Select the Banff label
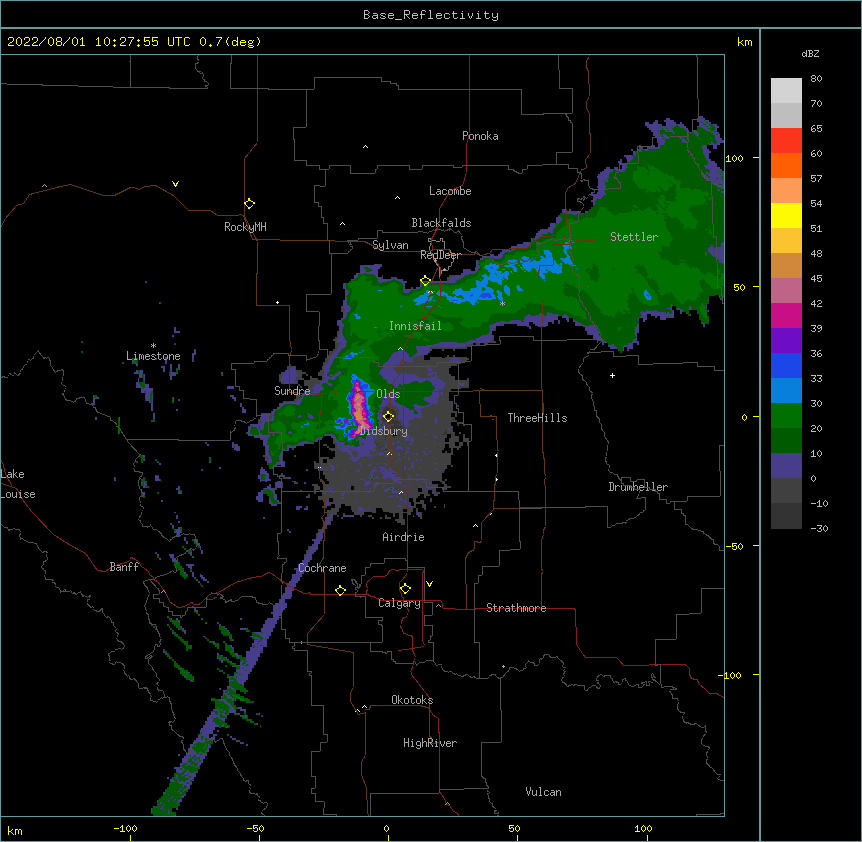The image size is (862, 842). coord(124,567)
